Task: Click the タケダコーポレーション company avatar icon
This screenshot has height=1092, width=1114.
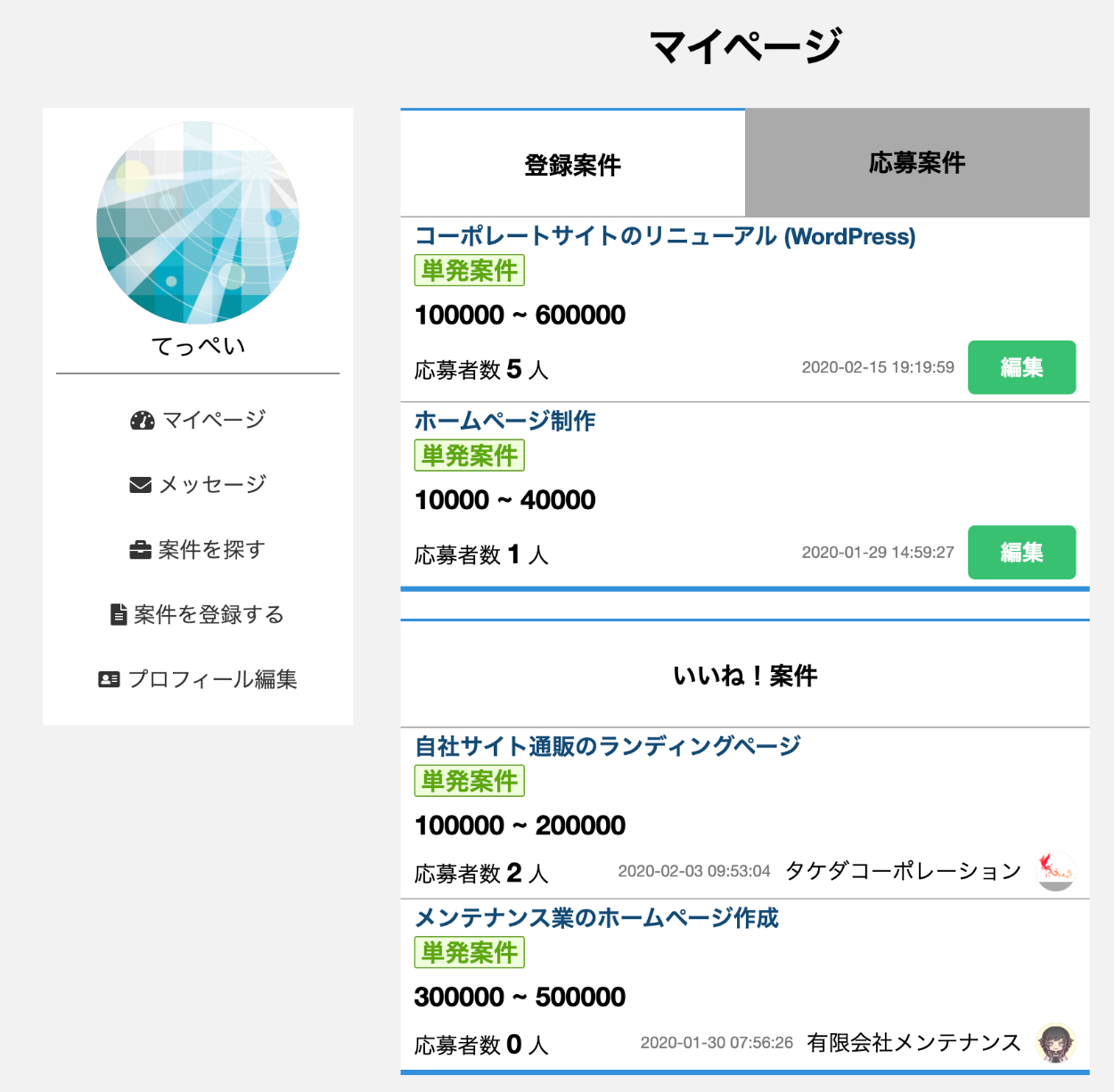Action: click(x=1056, y=871)
